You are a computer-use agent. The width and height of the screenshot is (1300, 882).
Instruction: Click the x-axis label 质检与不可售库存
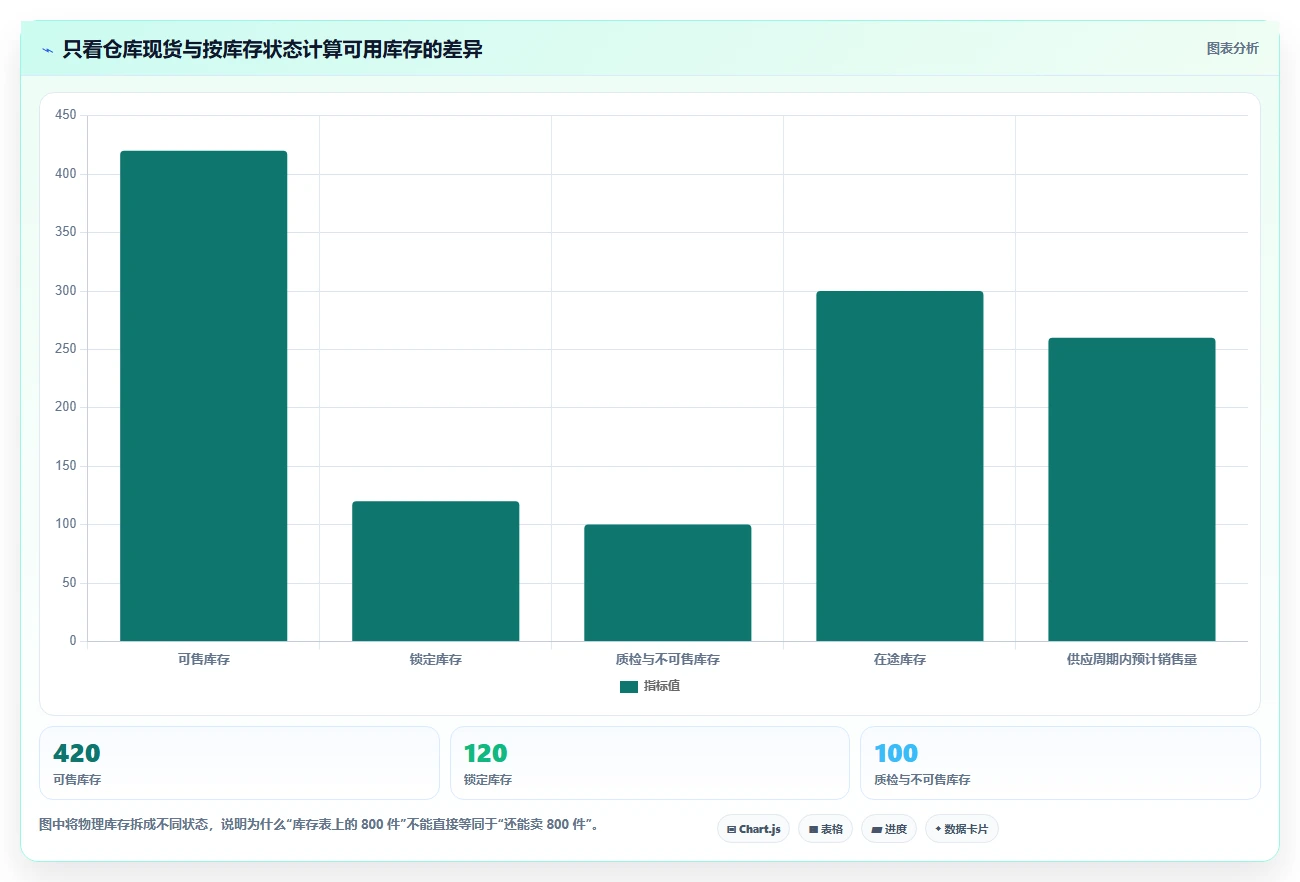[x=667, y=660]
